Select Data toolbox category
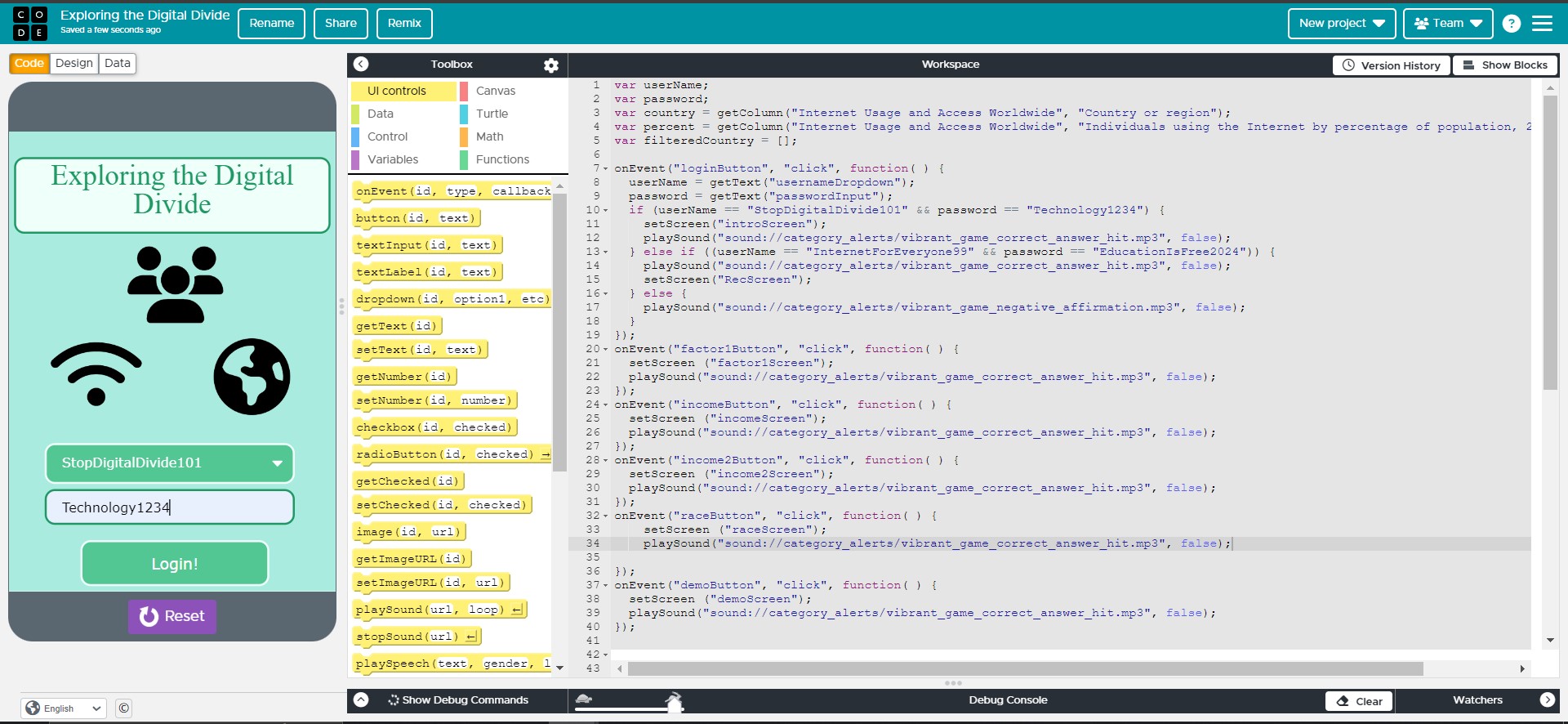Image resolution: width=1568 pixels, height=724 pixels. coord(403,114)
